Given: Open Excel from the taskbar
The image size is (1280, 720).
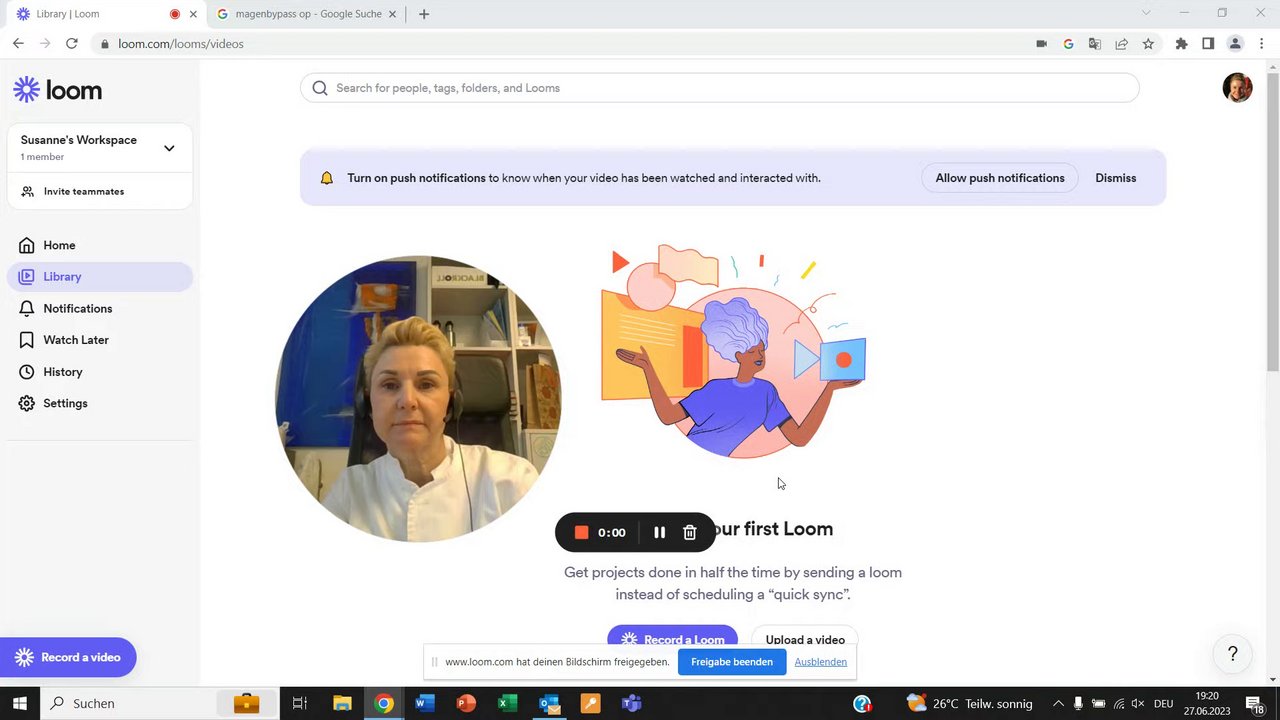Looking at the screenshot, I should coord(507,703).
